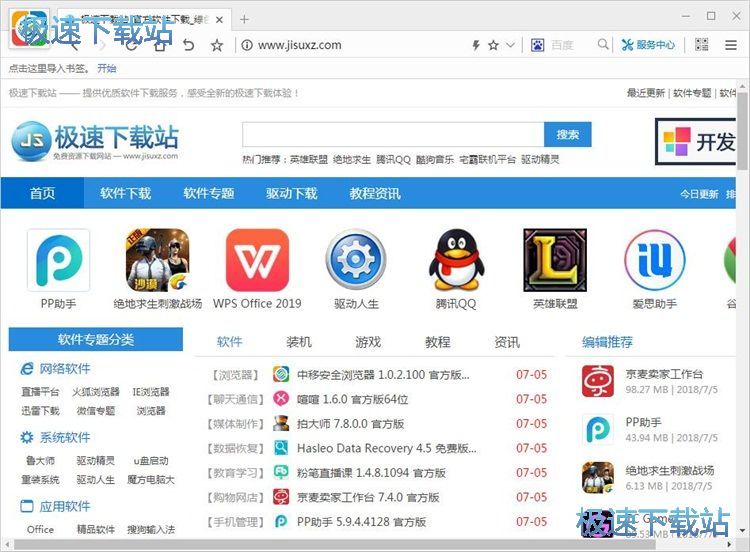Open 京麦卖家工作台 7.4.0 官方版 entry

tap(368, 497)
